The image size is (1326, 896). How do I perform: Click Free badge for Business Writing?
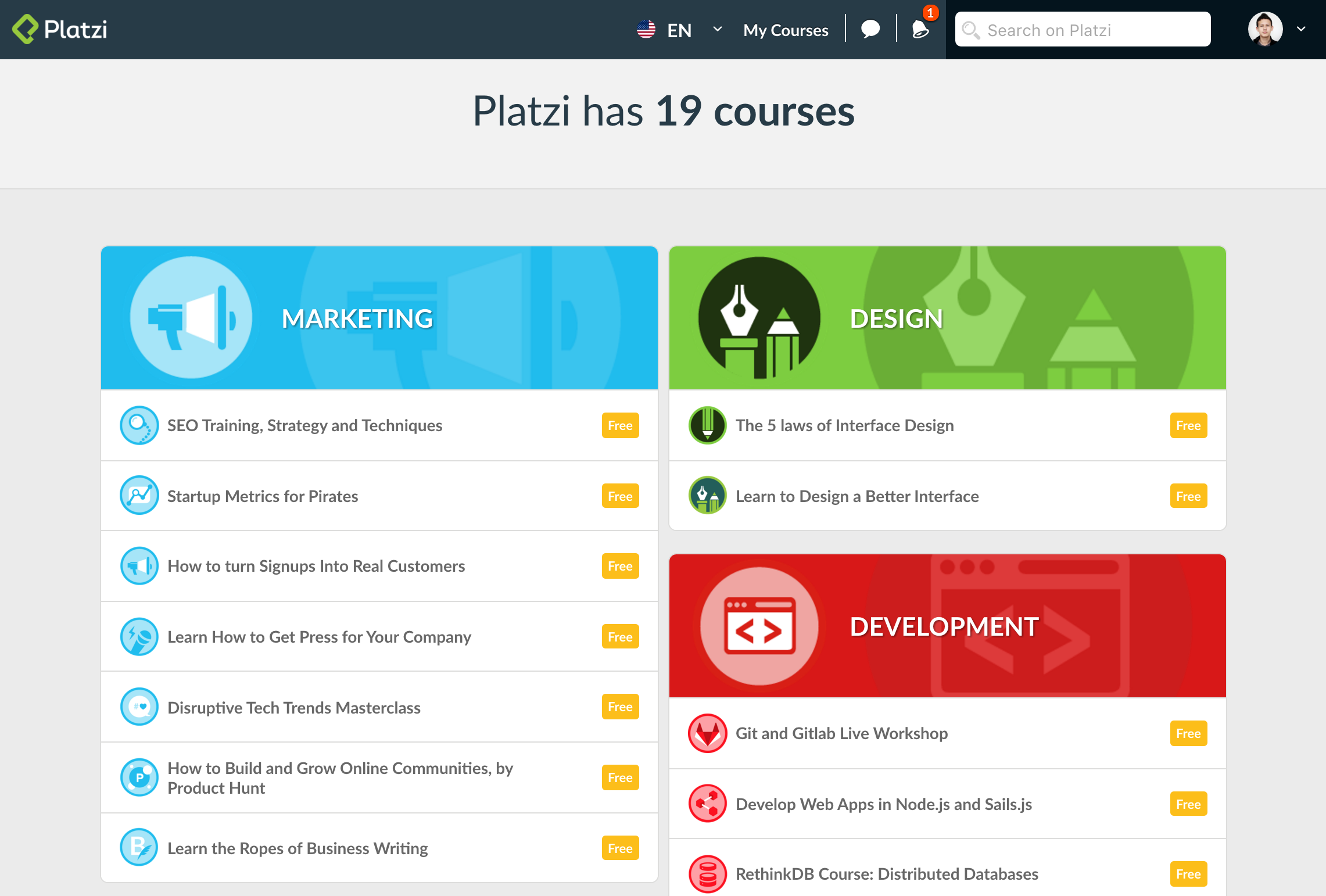(620, 848)
